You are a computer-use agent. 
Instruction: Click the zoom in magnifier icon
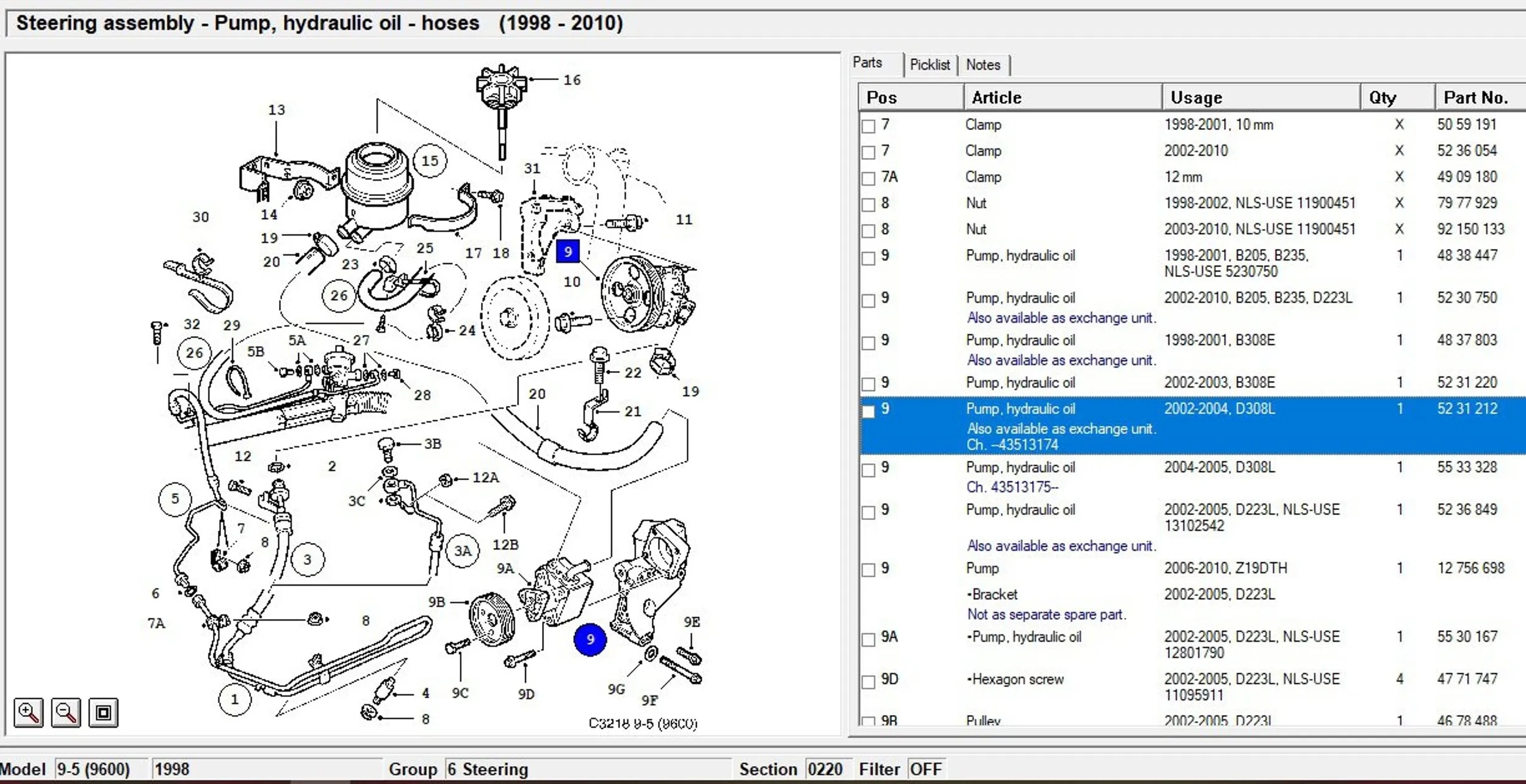pos(29,712)
